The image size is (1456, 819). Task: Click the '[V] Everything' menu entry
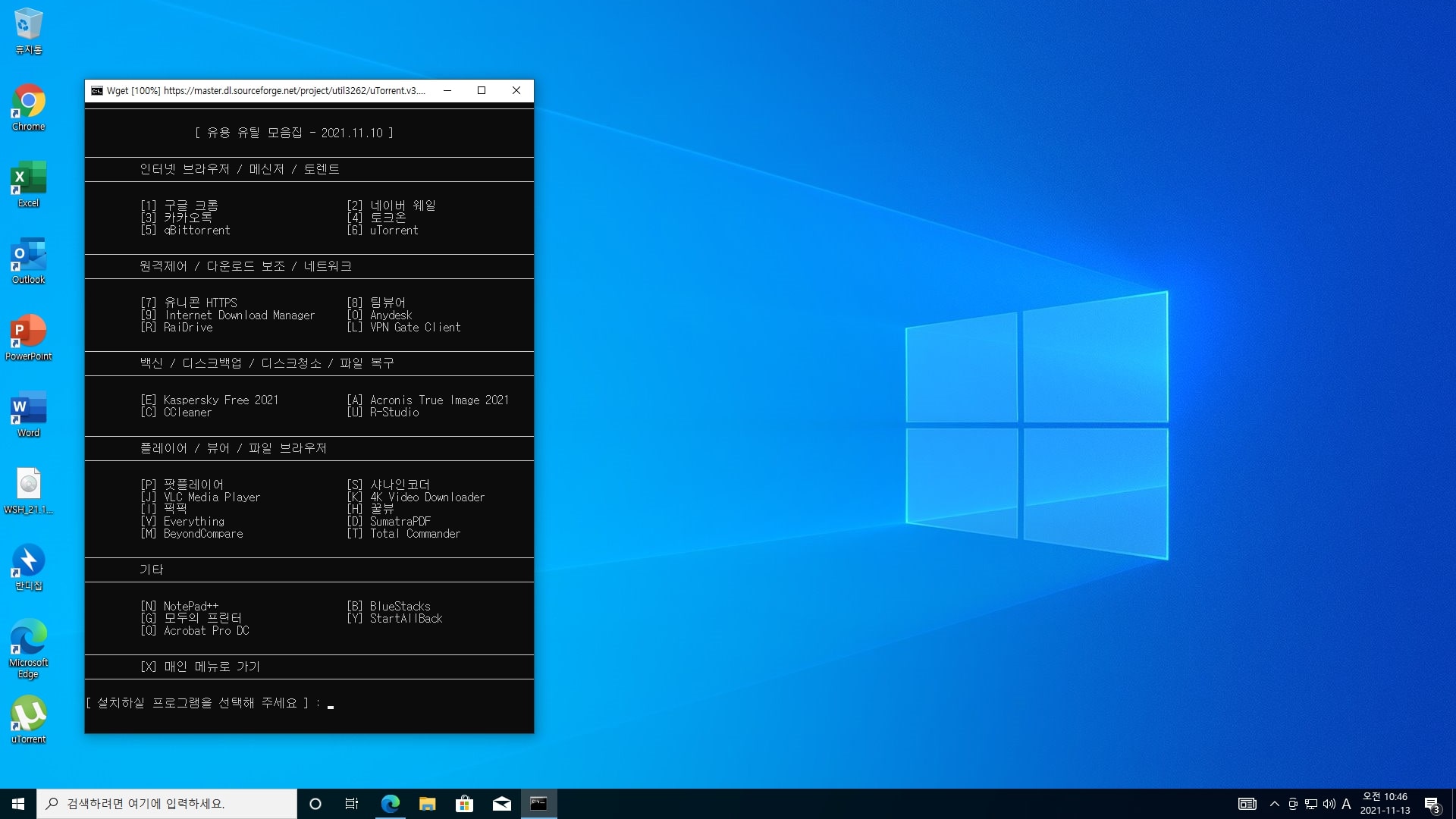coord(183,522)
